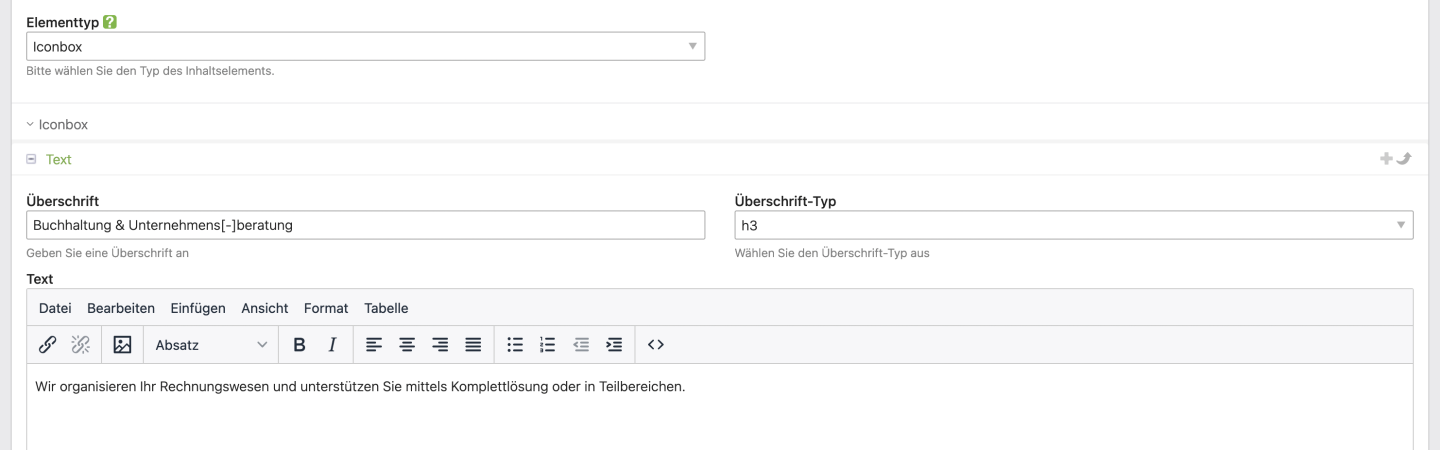
Task: Click the plus icon in Text row
Action: (x=1386, y=159)
